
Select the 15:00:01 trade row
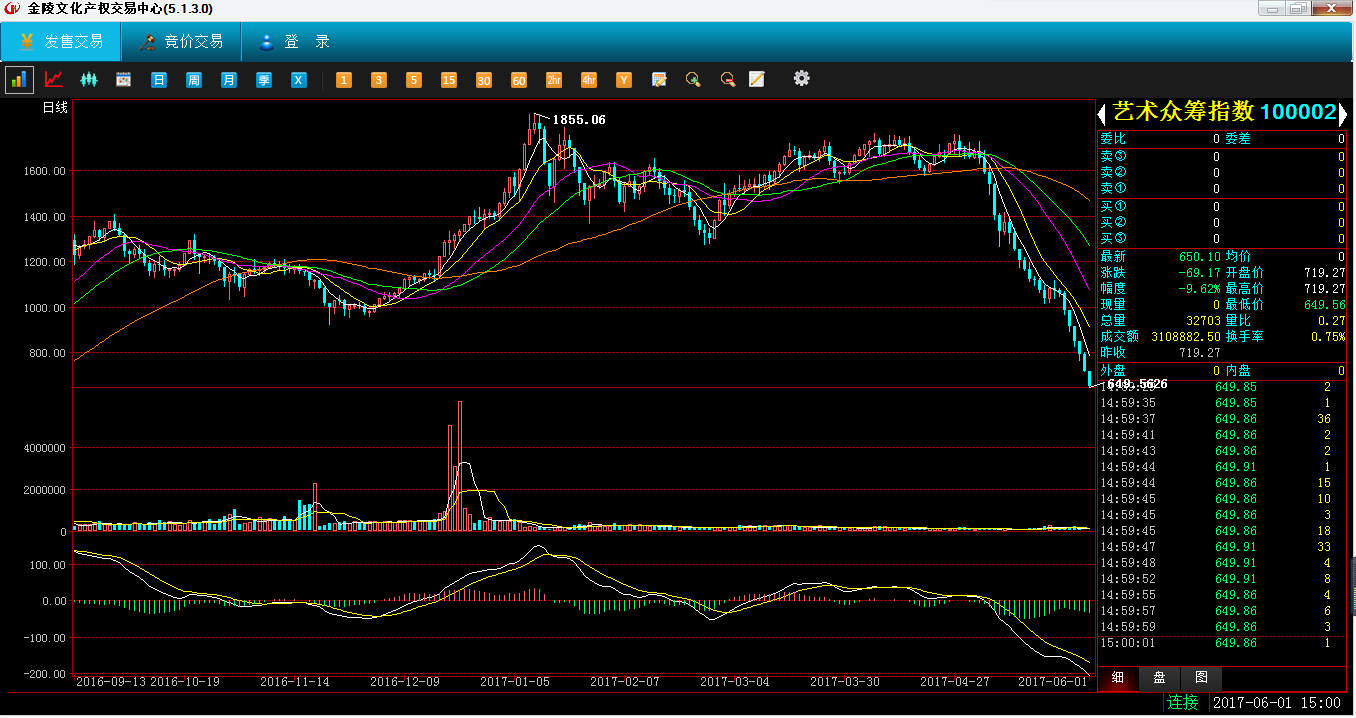(x=1222, y=643)
